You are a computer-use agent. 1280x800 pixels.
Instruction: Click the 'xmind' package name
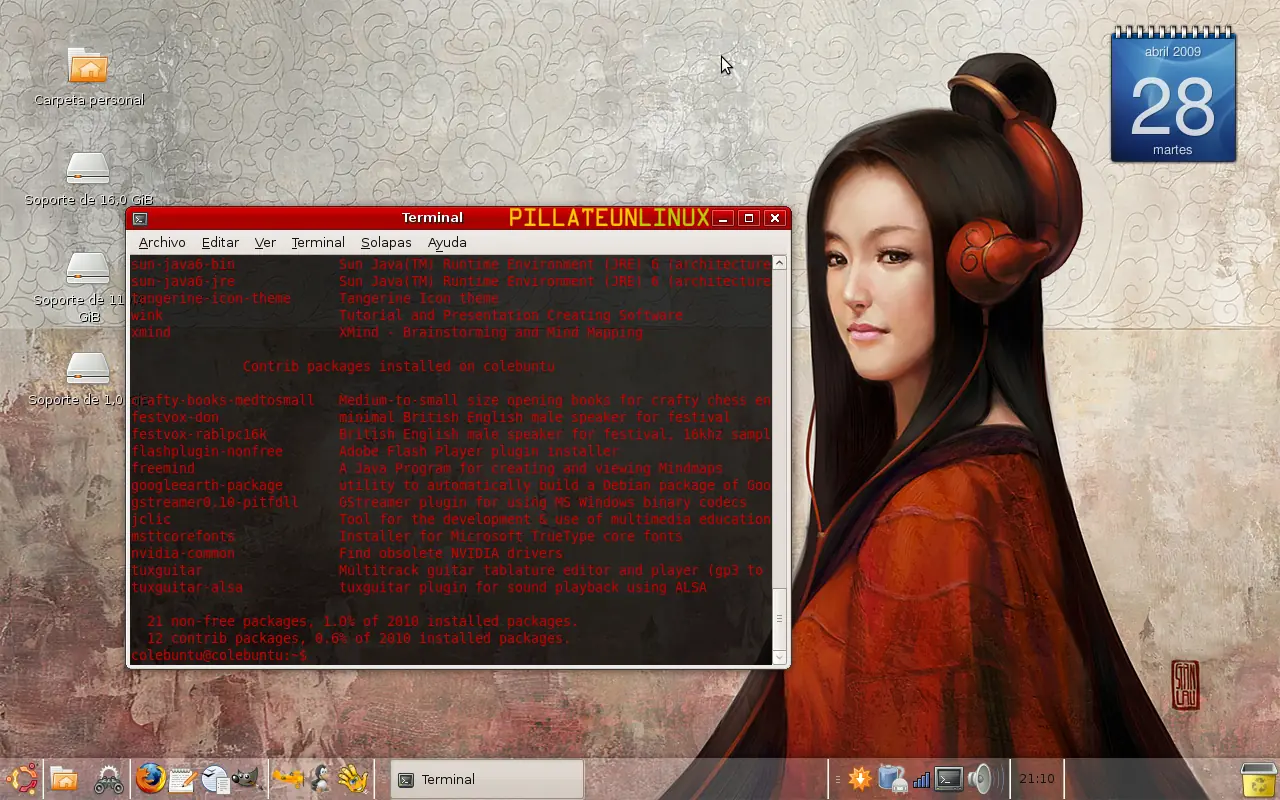(151, 332)
